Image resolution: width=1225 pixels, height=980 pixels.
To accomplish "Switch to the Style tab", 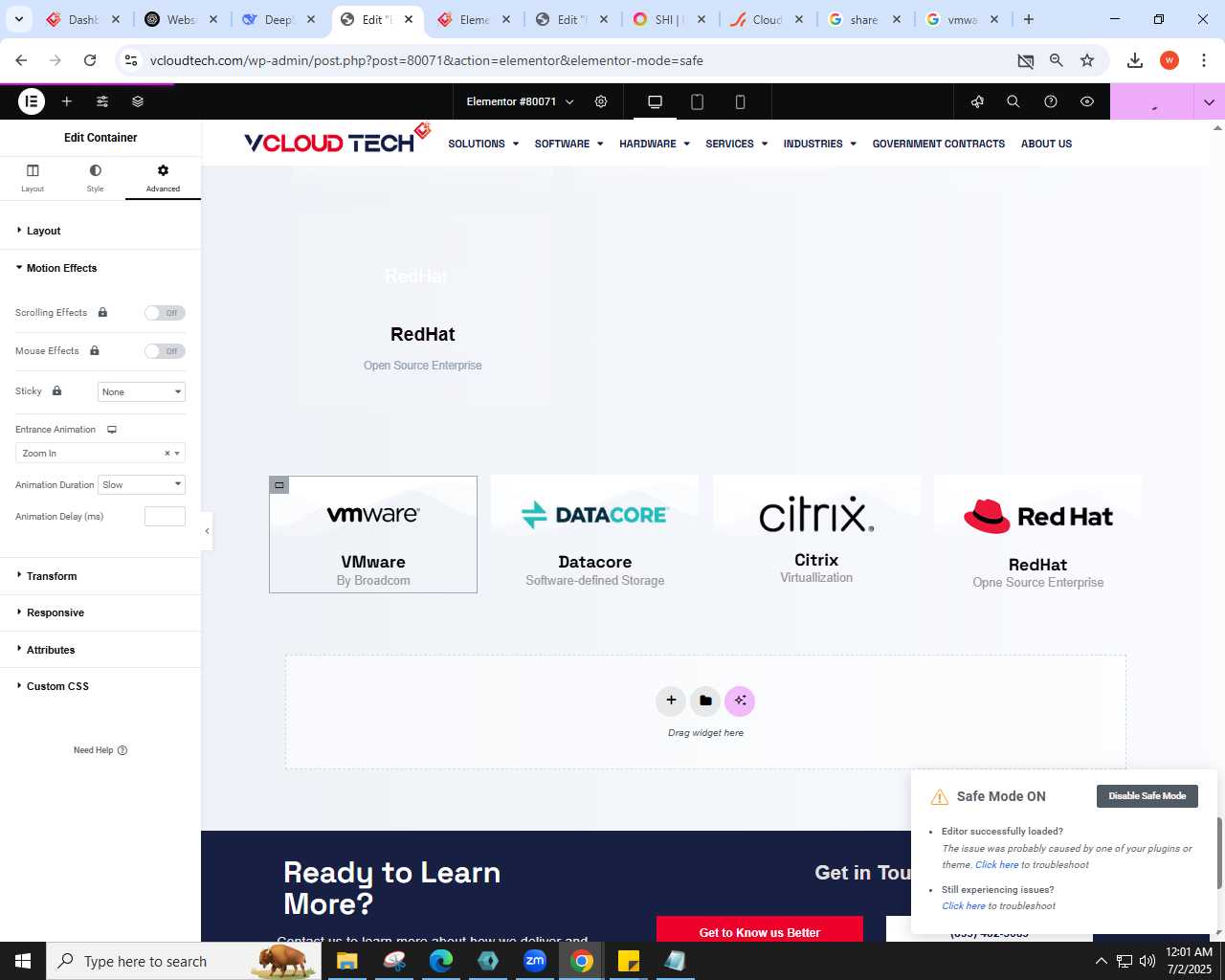I will [95, 178].
